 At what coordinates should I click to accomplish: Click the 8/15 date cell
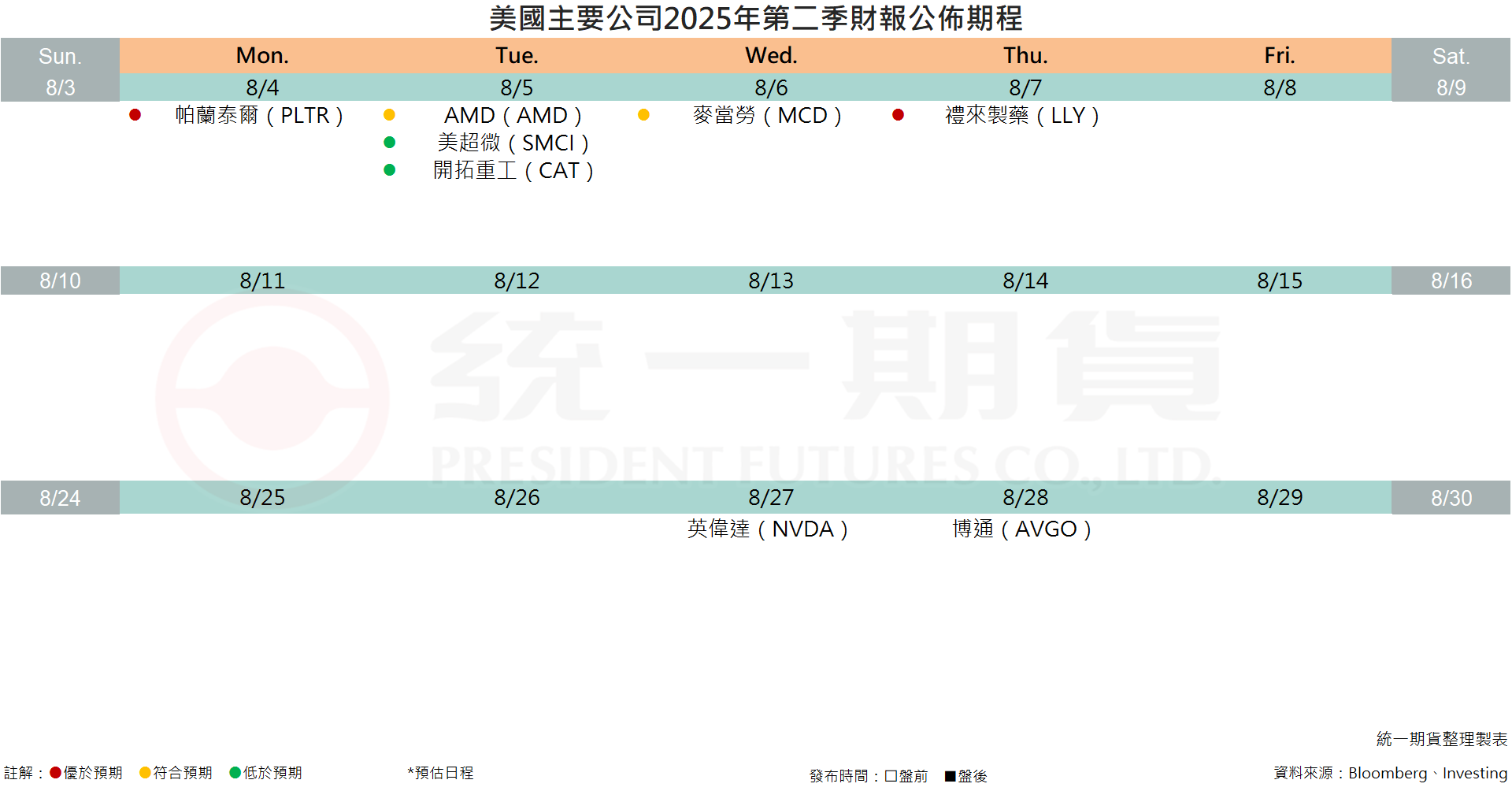[x=1280, y=280]
